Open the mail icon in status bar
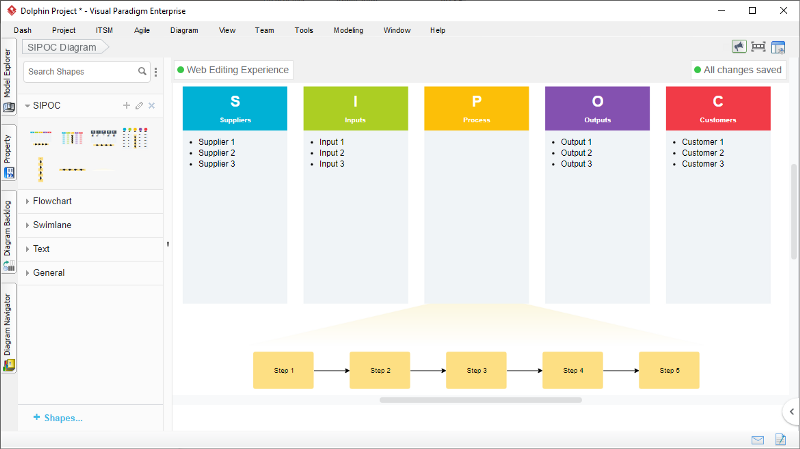The width and height of the screenshot is (800, 449). [x=758, y=440]
